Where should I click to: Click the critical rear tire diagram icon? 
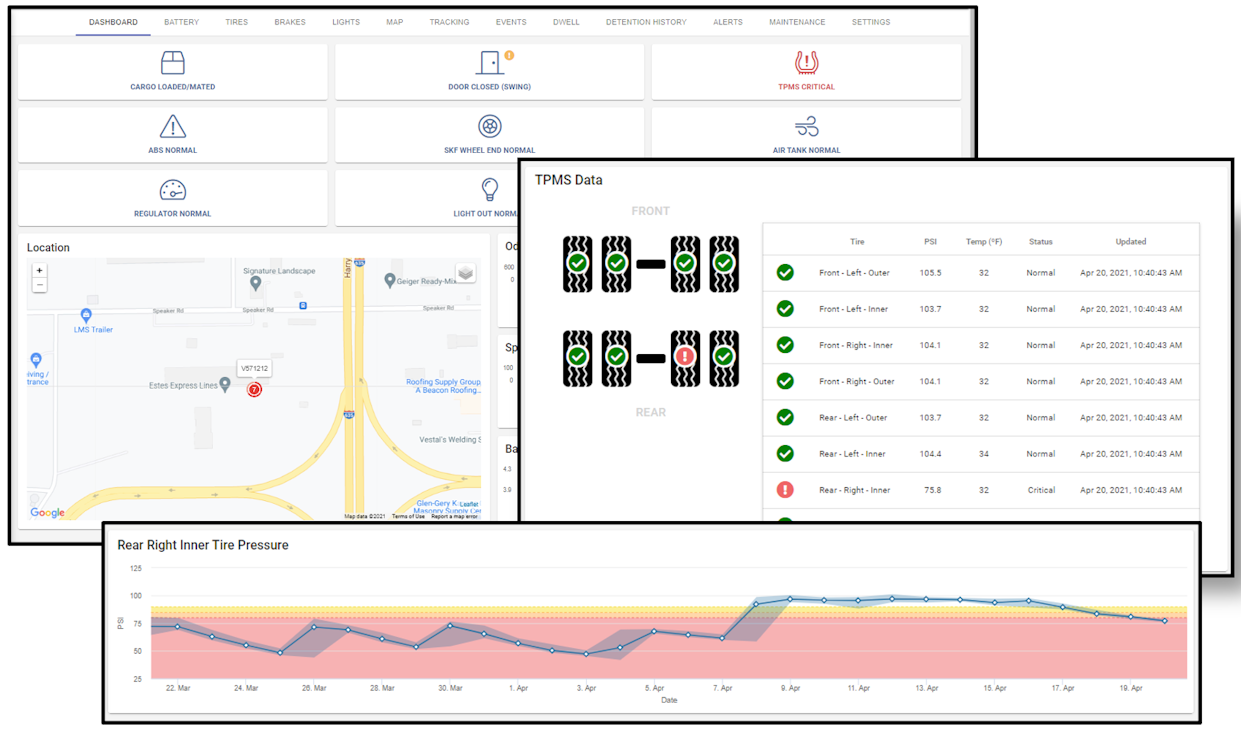tap(685, 357)
